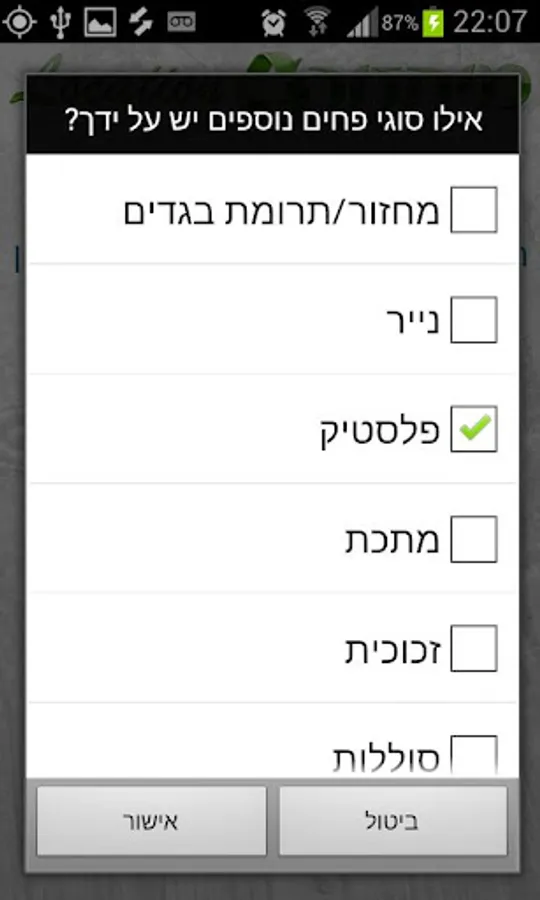Image resolution: width=540 pixels, height=900 pixels.
Task: Tap the 22:07 clock in status bar
Action: click(x=490, y=22)
